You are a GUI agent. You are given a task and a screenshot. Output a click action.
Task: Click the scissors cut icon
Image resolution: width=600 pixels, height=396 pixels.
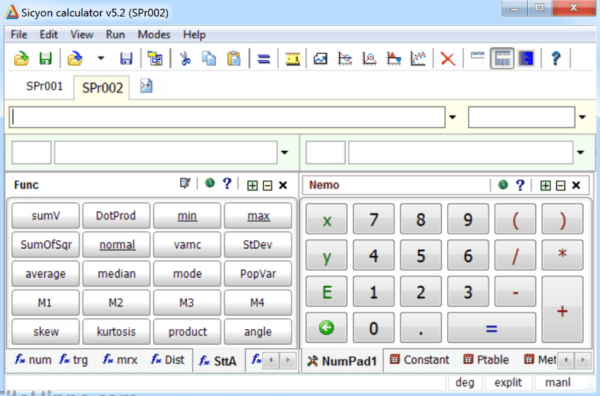click(186, 59)
